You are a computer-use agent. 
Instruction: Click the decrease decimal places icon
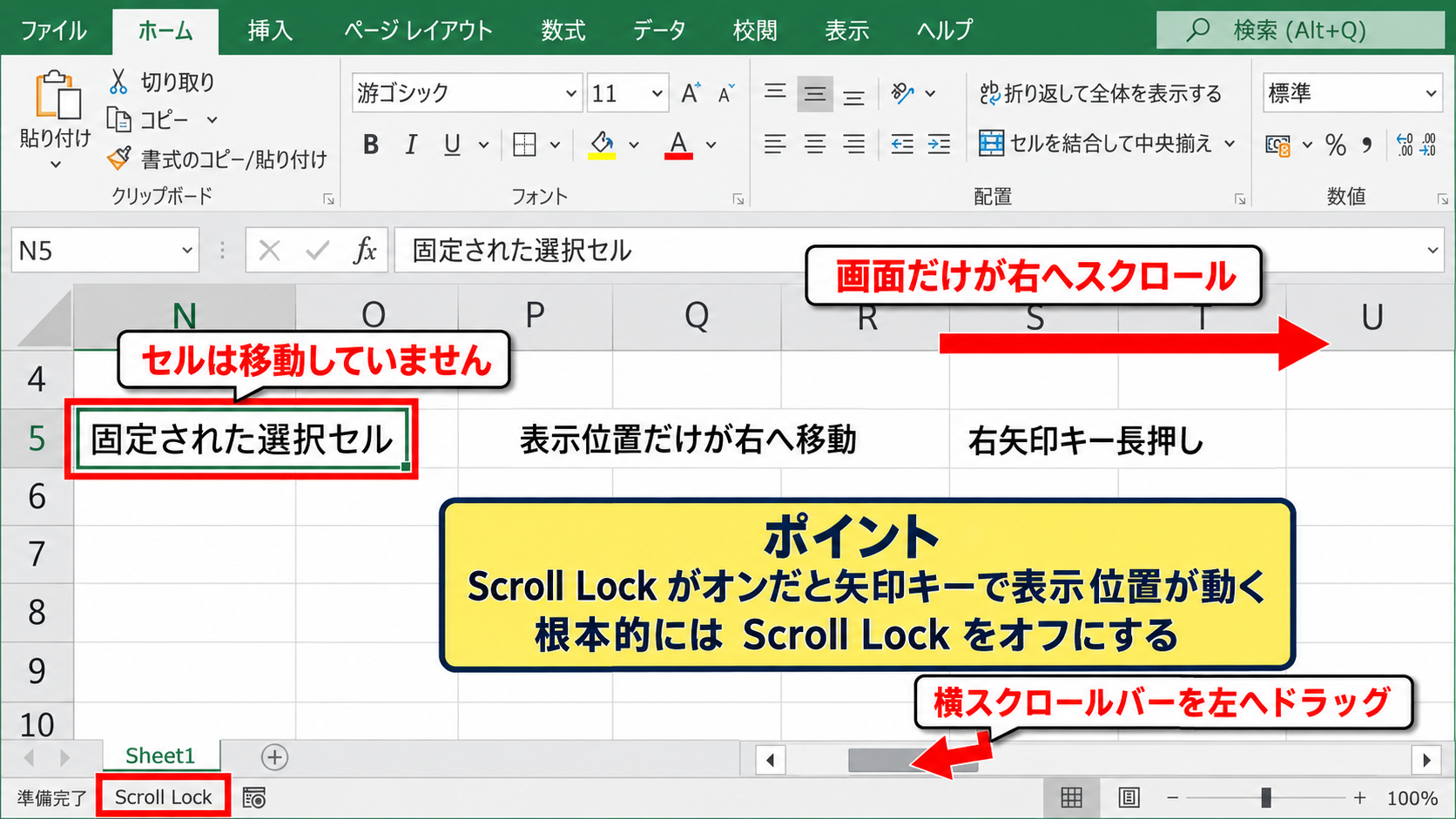[x=1428, y=144]
